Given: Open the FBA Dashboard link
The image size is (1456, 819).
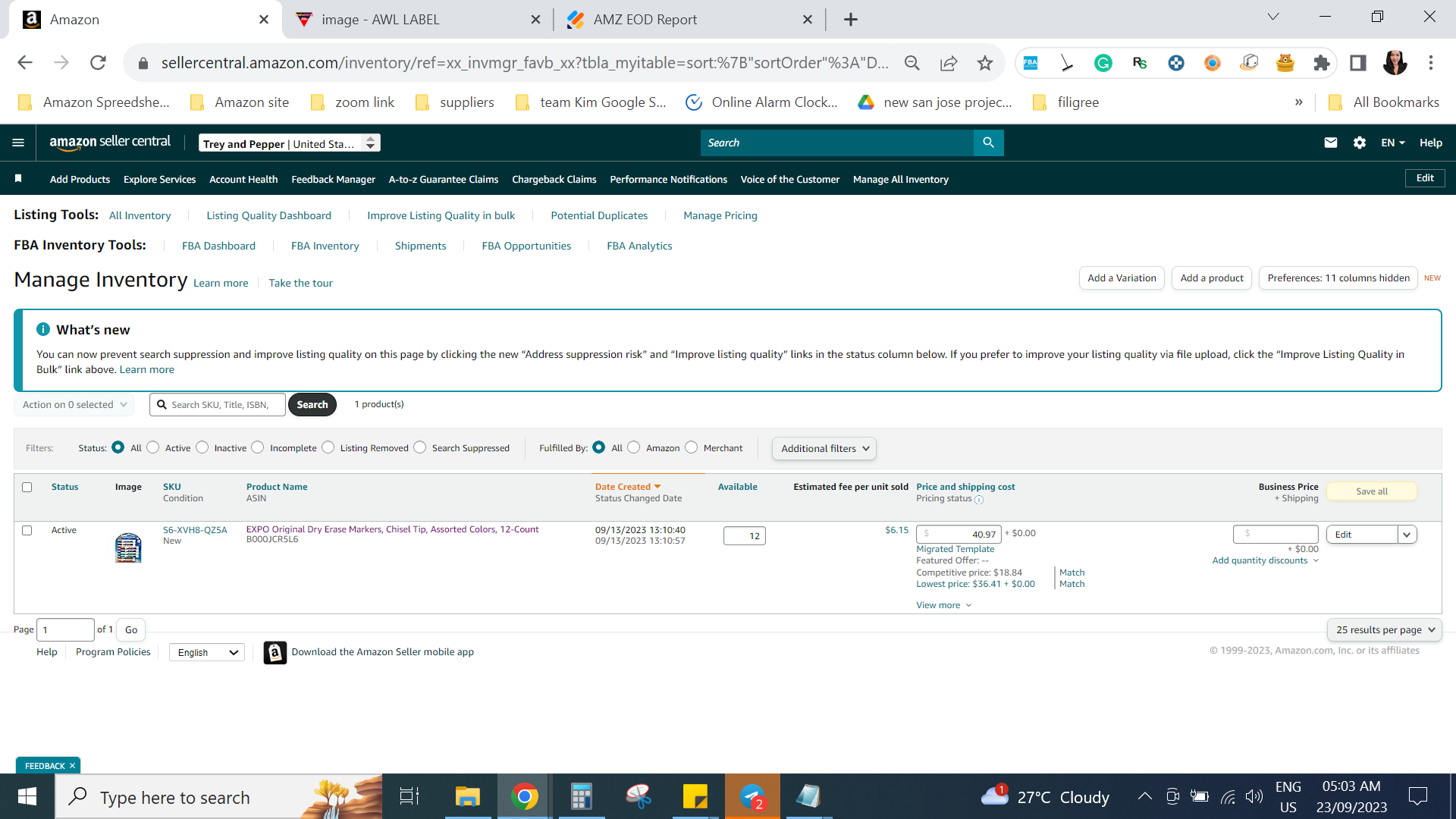Looking at the screenshot, I should click(218, 246).
